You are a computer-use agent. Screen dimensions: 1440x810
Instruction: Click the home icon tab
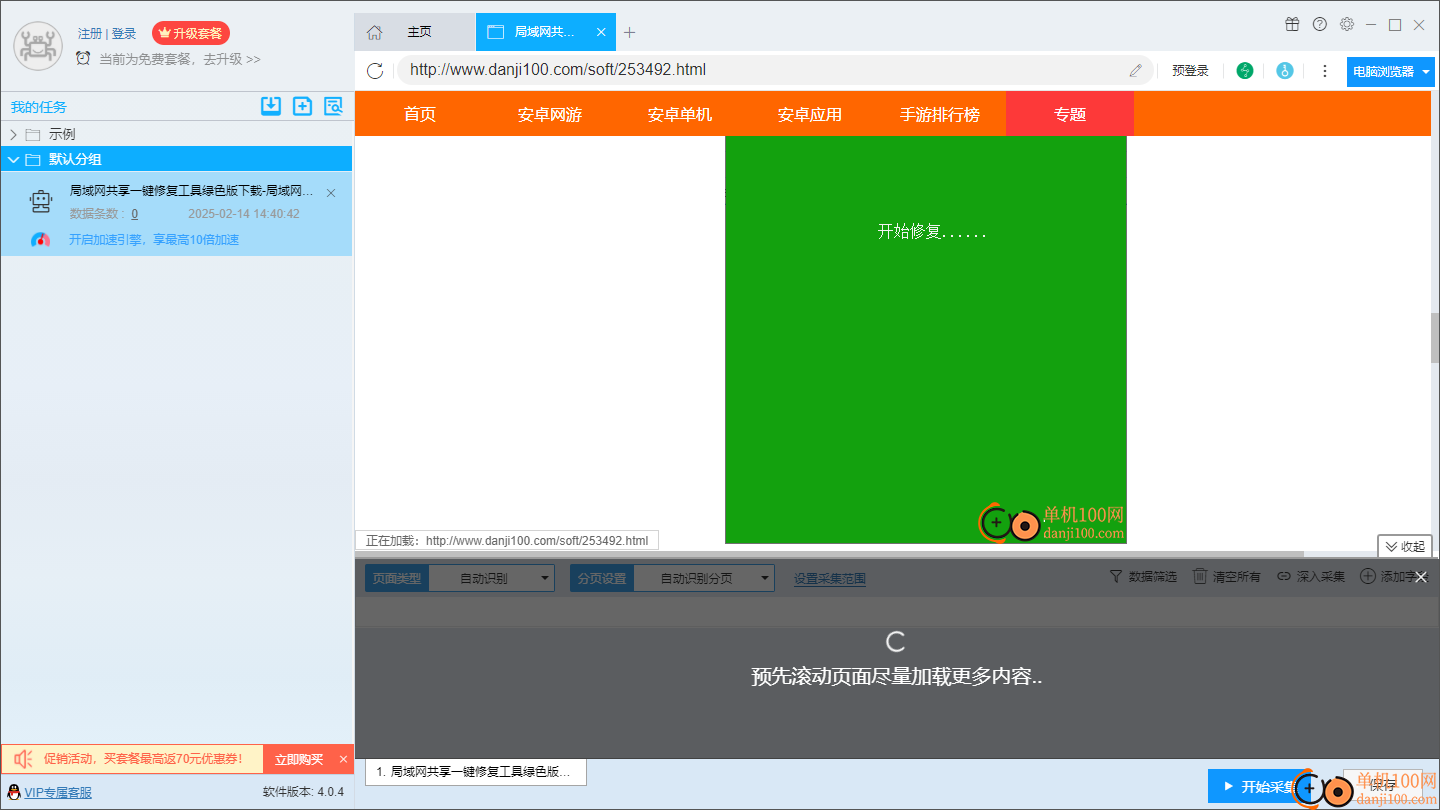coord(374,32)
